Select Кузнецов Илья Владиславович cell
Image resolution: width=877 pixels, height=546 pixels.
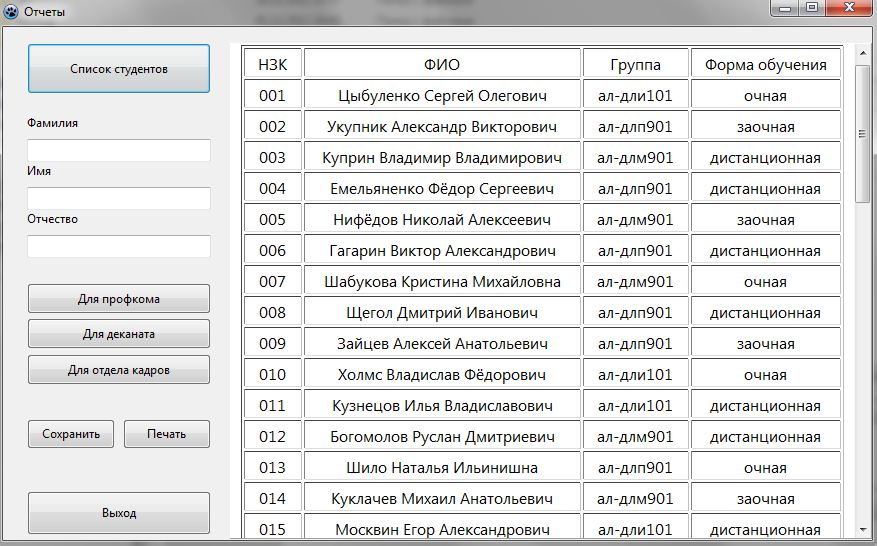(x=442, y=406)
